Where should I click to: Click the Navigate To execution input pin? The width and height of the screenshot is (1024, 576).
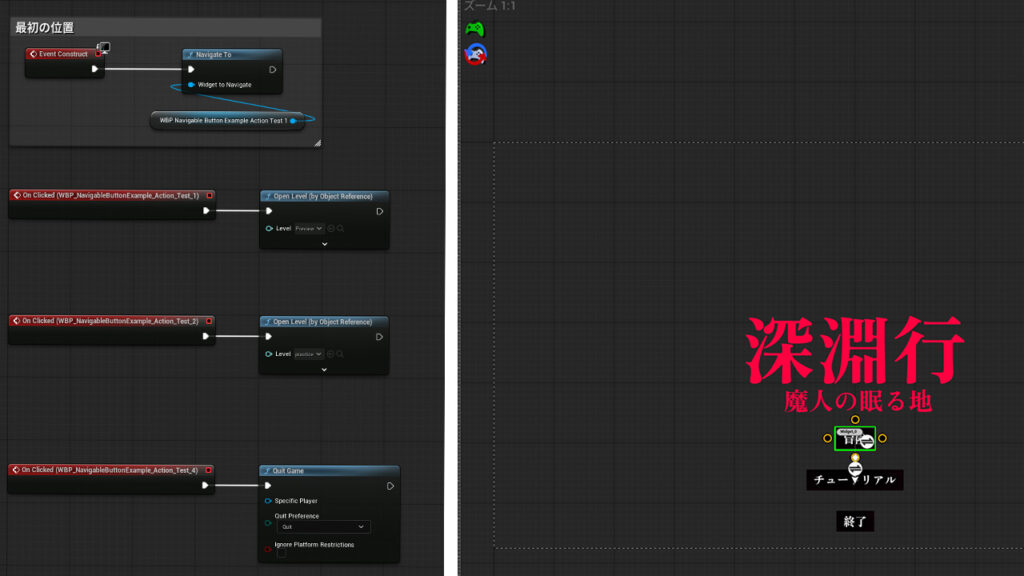coord(191,69)
